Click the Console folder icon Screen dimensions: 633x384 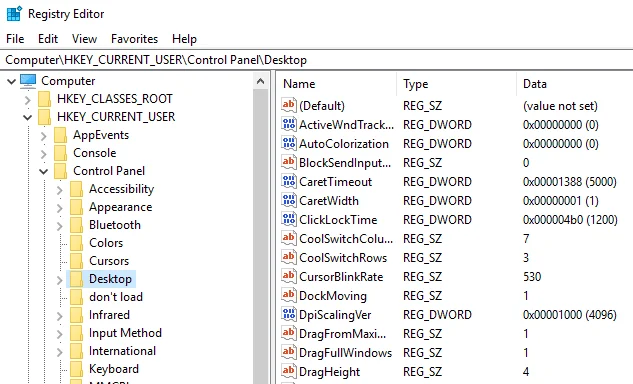pyautogui.click(x=61, y=153)
